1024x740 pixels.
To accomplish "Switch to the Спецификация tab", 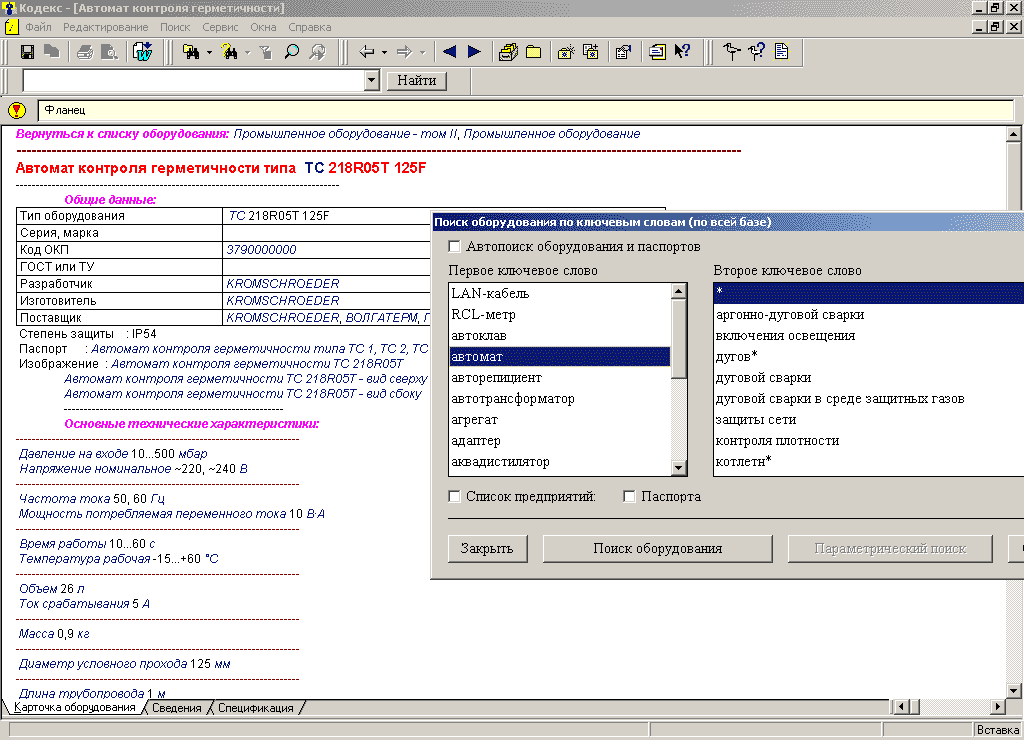I will point(255,708).
